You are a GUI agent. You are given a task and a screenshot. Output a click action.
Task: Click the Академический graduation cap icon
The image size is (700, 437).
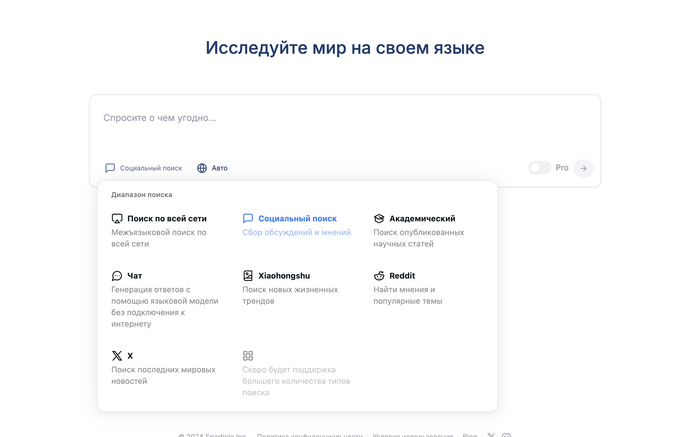tap(379, 218)
